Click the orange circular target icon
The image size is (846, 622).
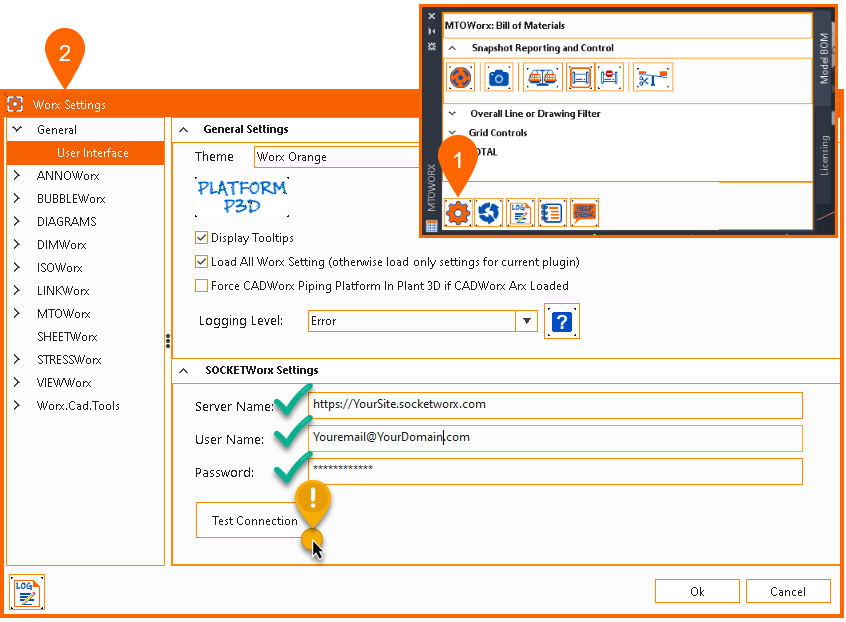coord(460,78)
